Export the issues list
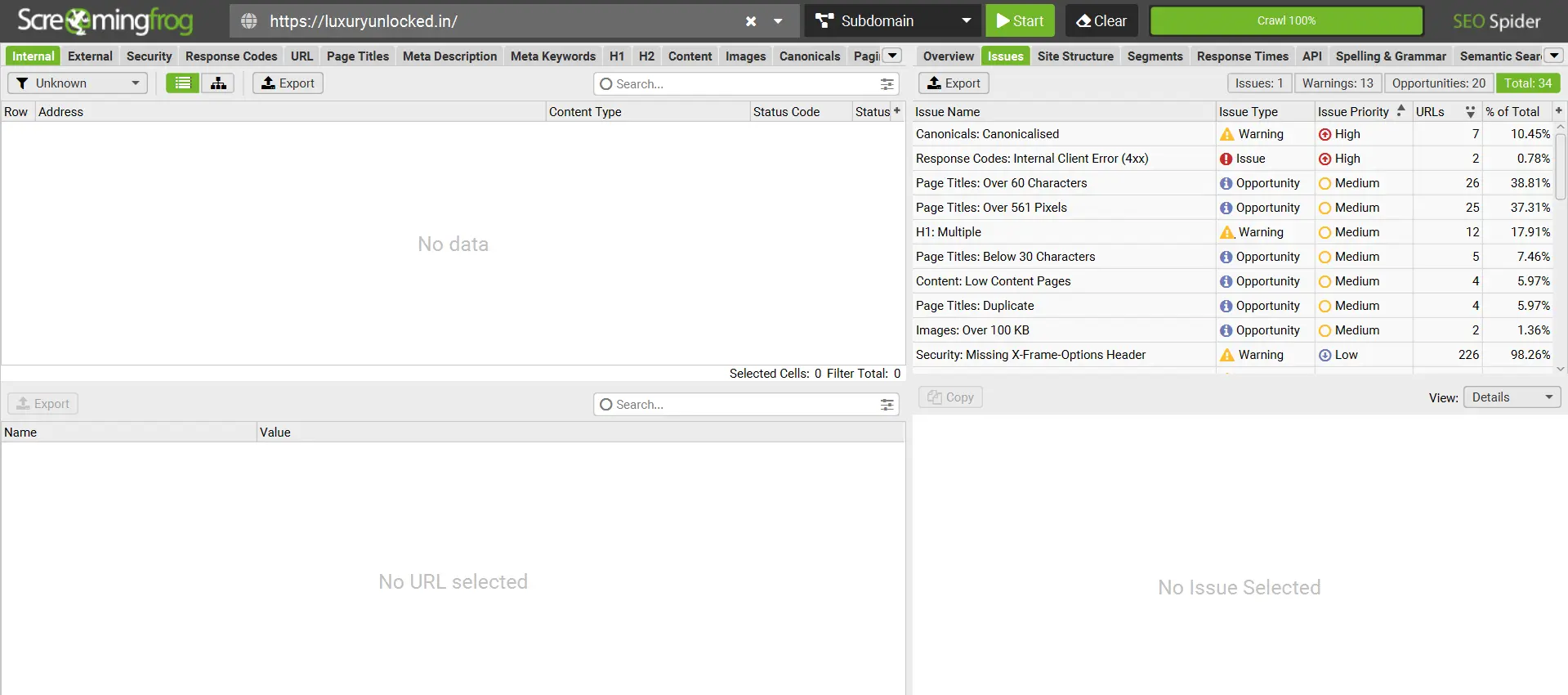The height and width of the screenshot is (695, 1568). pyautogui.click(x=954, y=83)
